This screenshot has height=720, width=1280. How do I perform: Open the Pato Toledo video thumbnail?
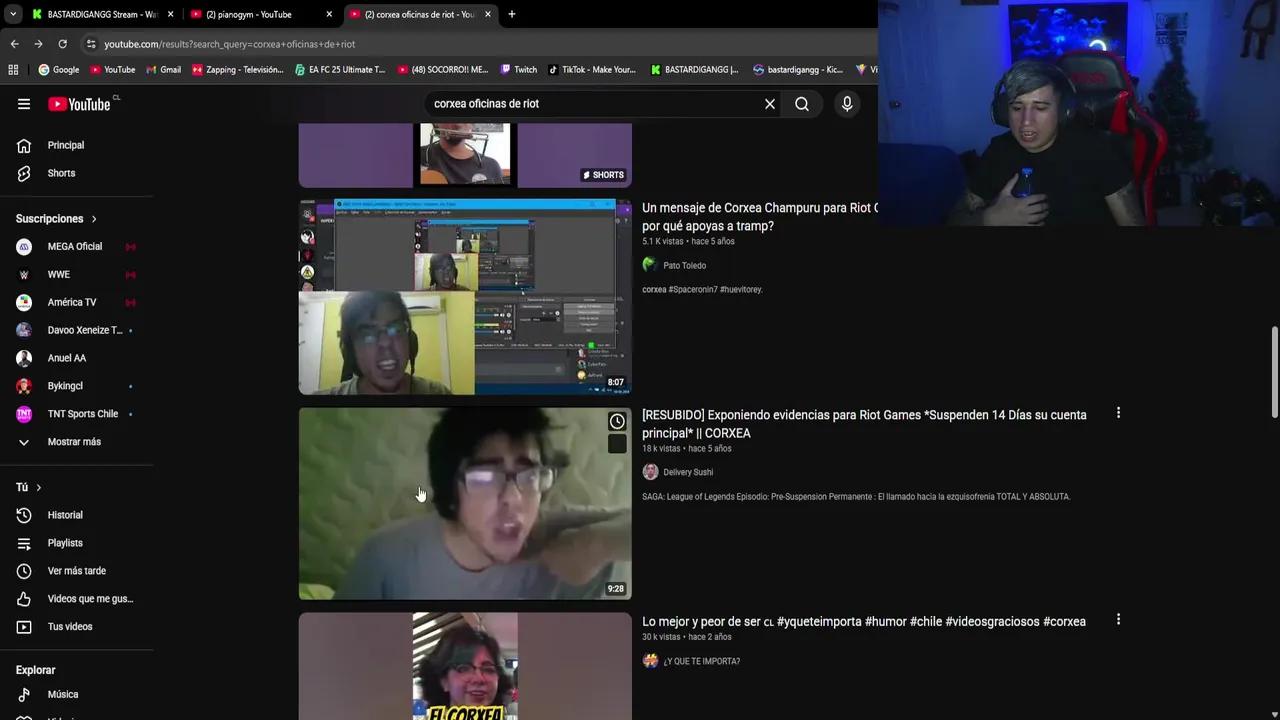click(x=464, y=296)
